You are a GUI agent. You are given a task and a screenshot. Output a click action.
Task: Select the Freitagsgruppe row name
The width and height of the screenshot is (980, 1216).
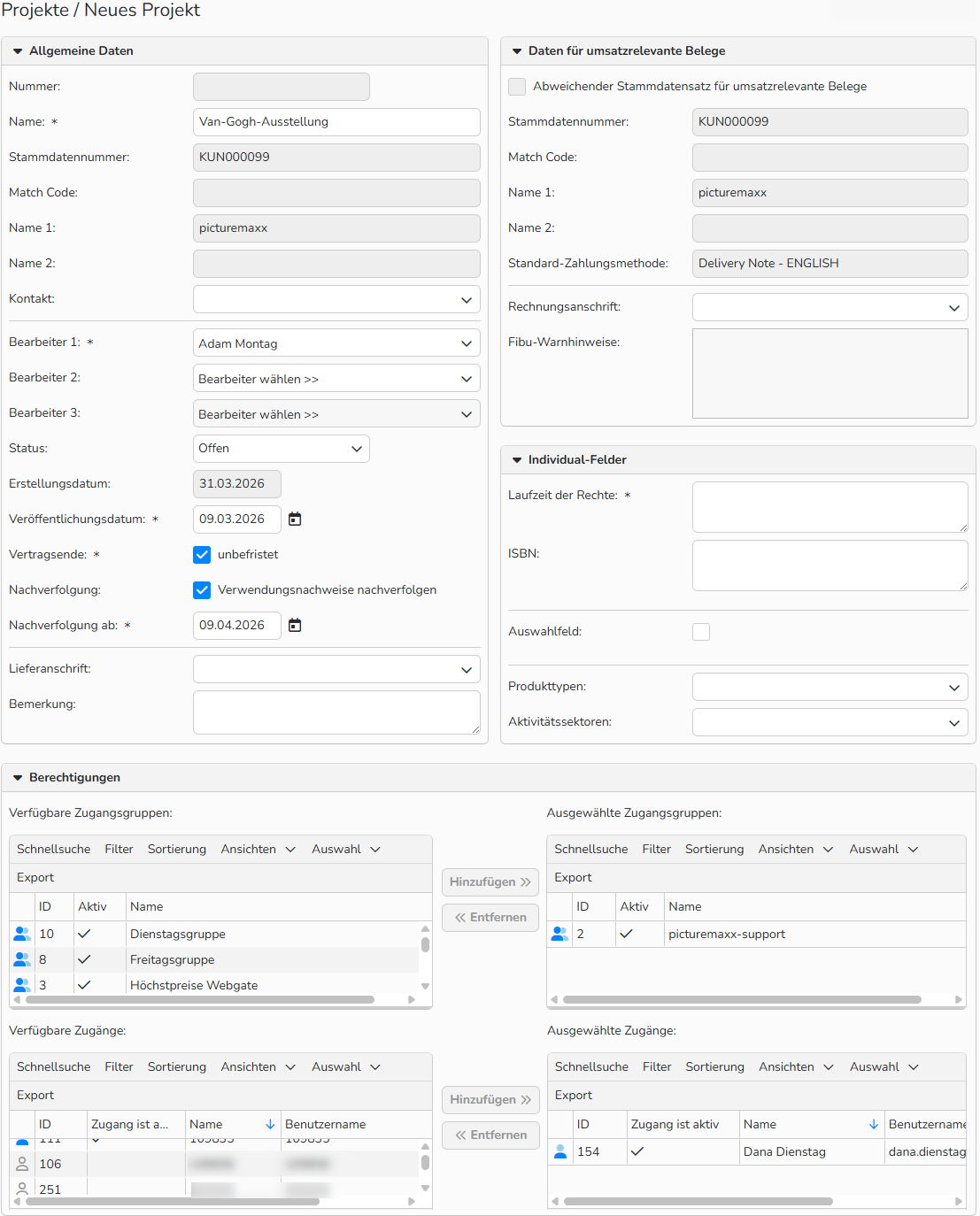coord(173,959)
